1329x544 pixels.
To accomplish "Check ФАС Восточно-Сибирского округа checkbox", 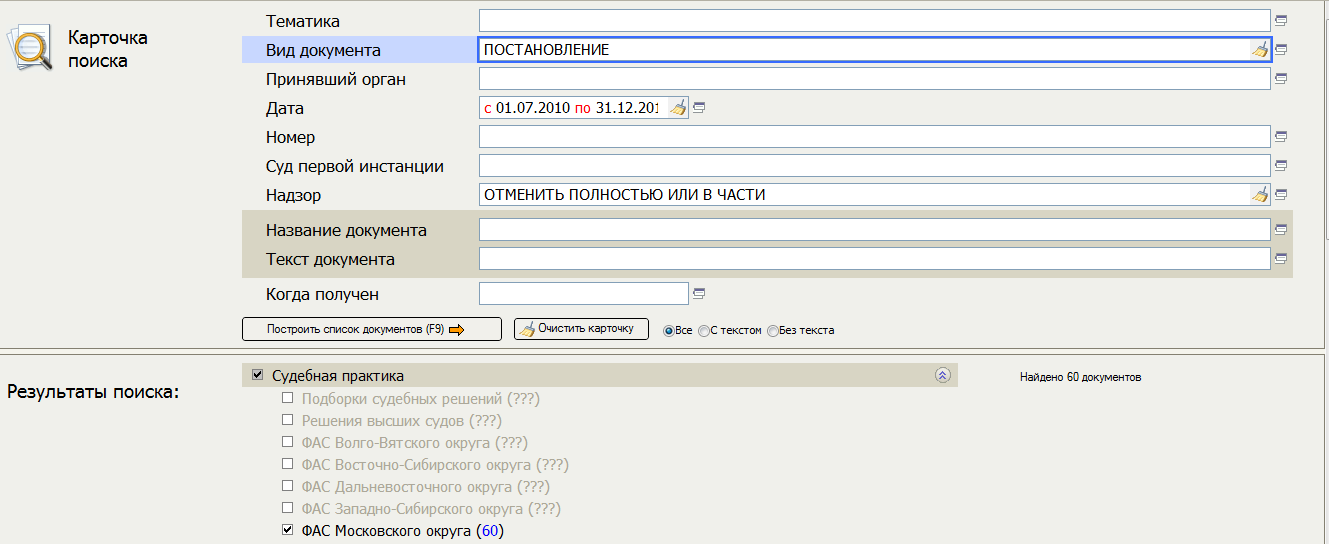I will click(287, 464).
